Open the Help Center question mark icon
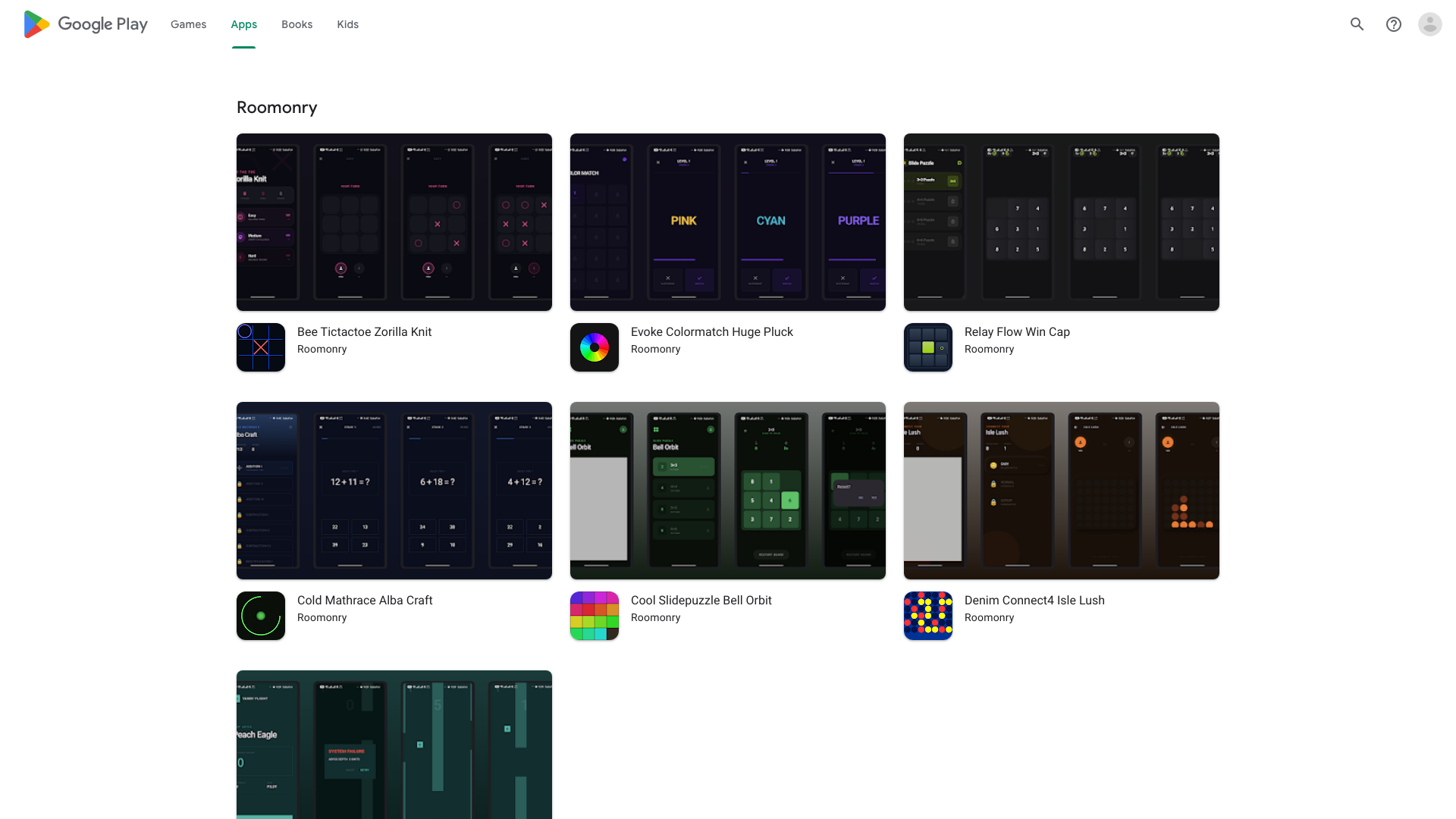The image size is (1456, 819). point(1394,24)
